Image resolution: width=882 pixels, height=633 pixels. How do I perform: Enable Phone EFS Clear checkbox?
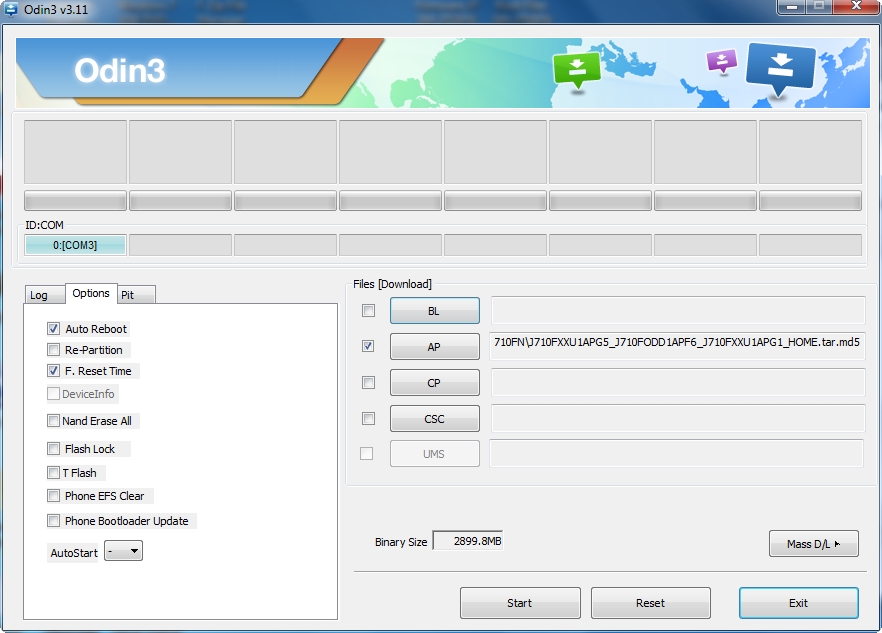click(x=53, y=496)
